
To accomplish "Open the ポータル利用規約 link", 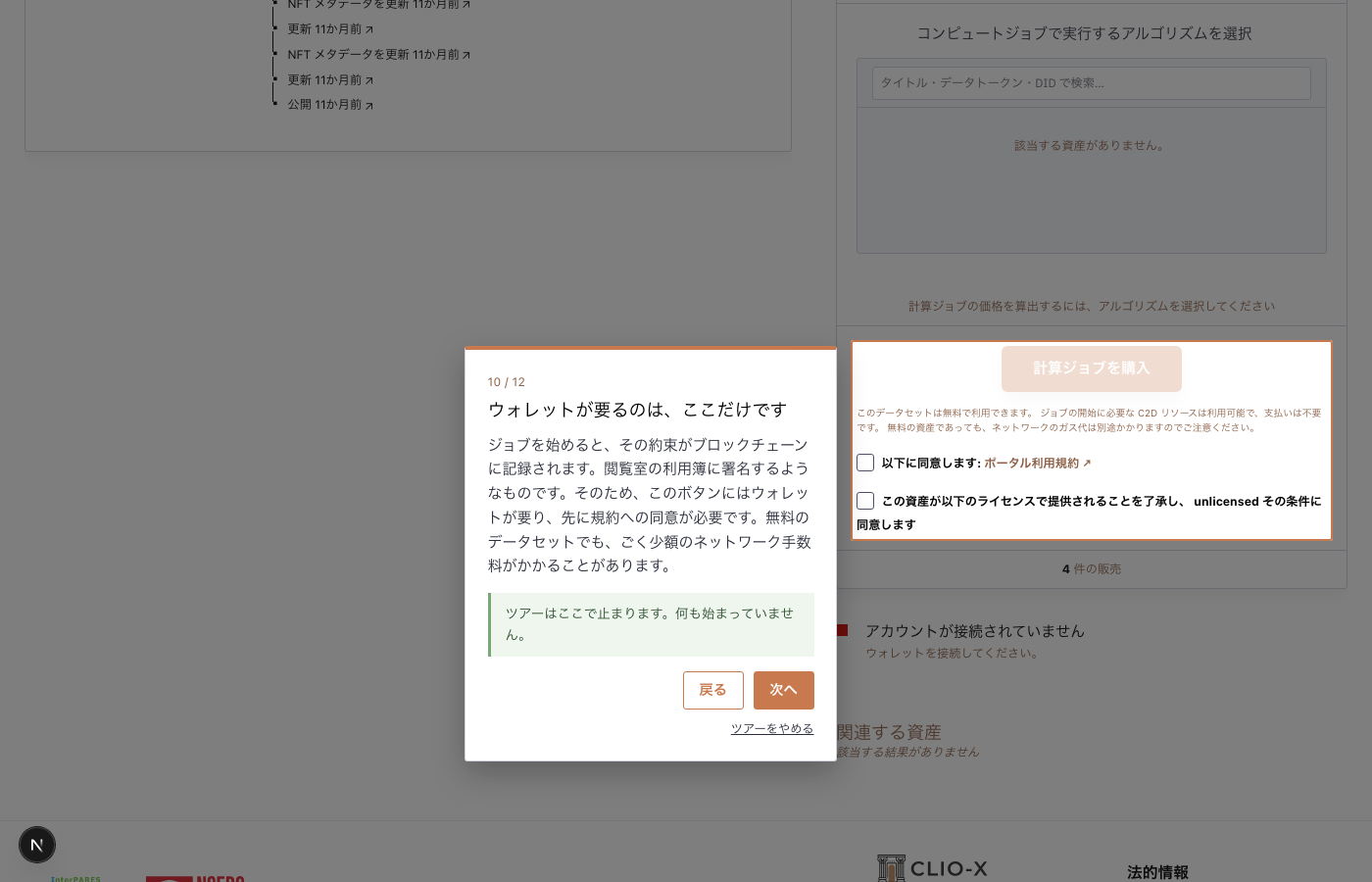I will point(1037,463).
